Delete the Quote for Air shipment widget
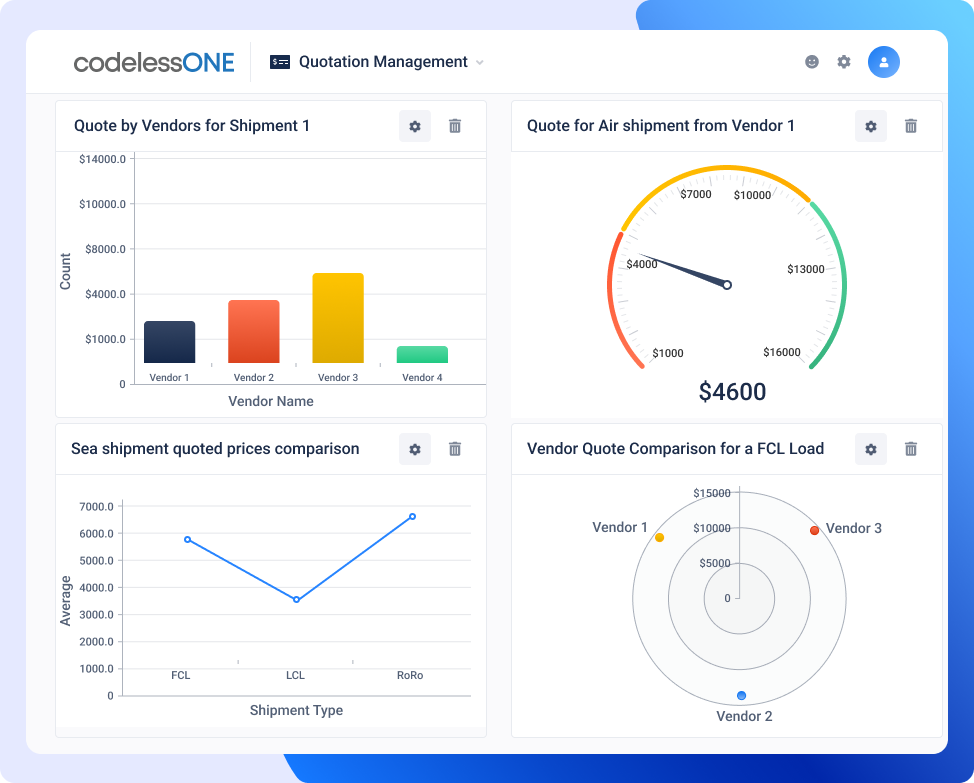Viewport: 974px width, 783px height. pos(911,126)
